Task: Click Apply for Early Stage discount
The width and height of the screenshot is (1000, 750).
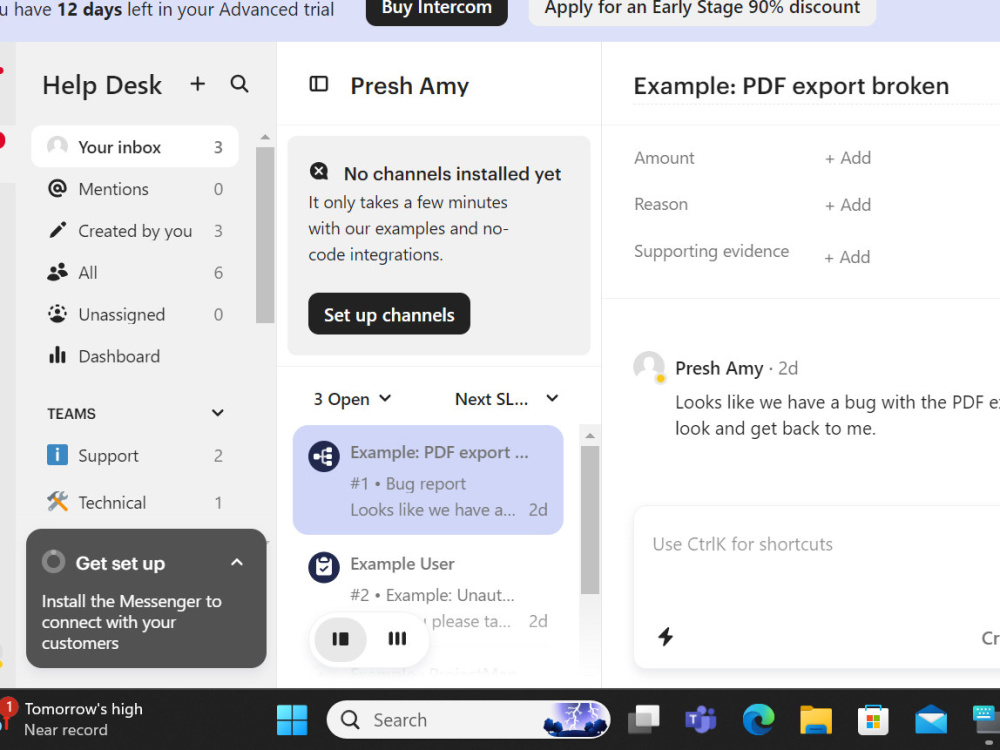Action: pos(702,9)
